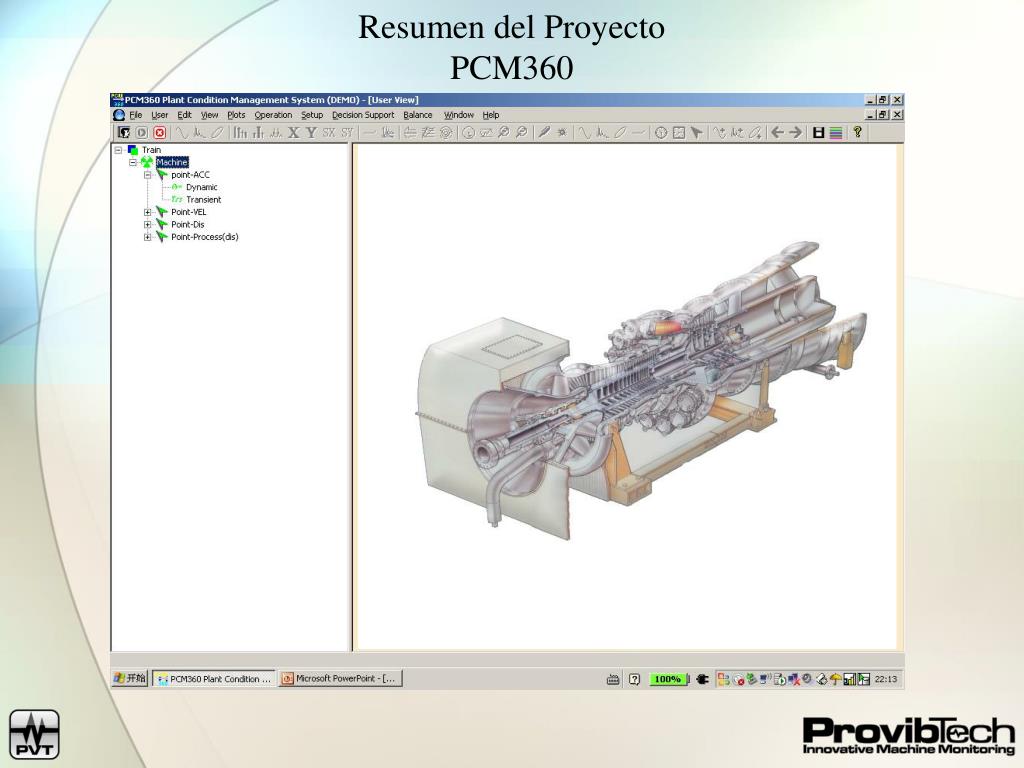1024x768 pixels.
Task: Click the turbine cutaway machine image
Action: tap(642, 390)
